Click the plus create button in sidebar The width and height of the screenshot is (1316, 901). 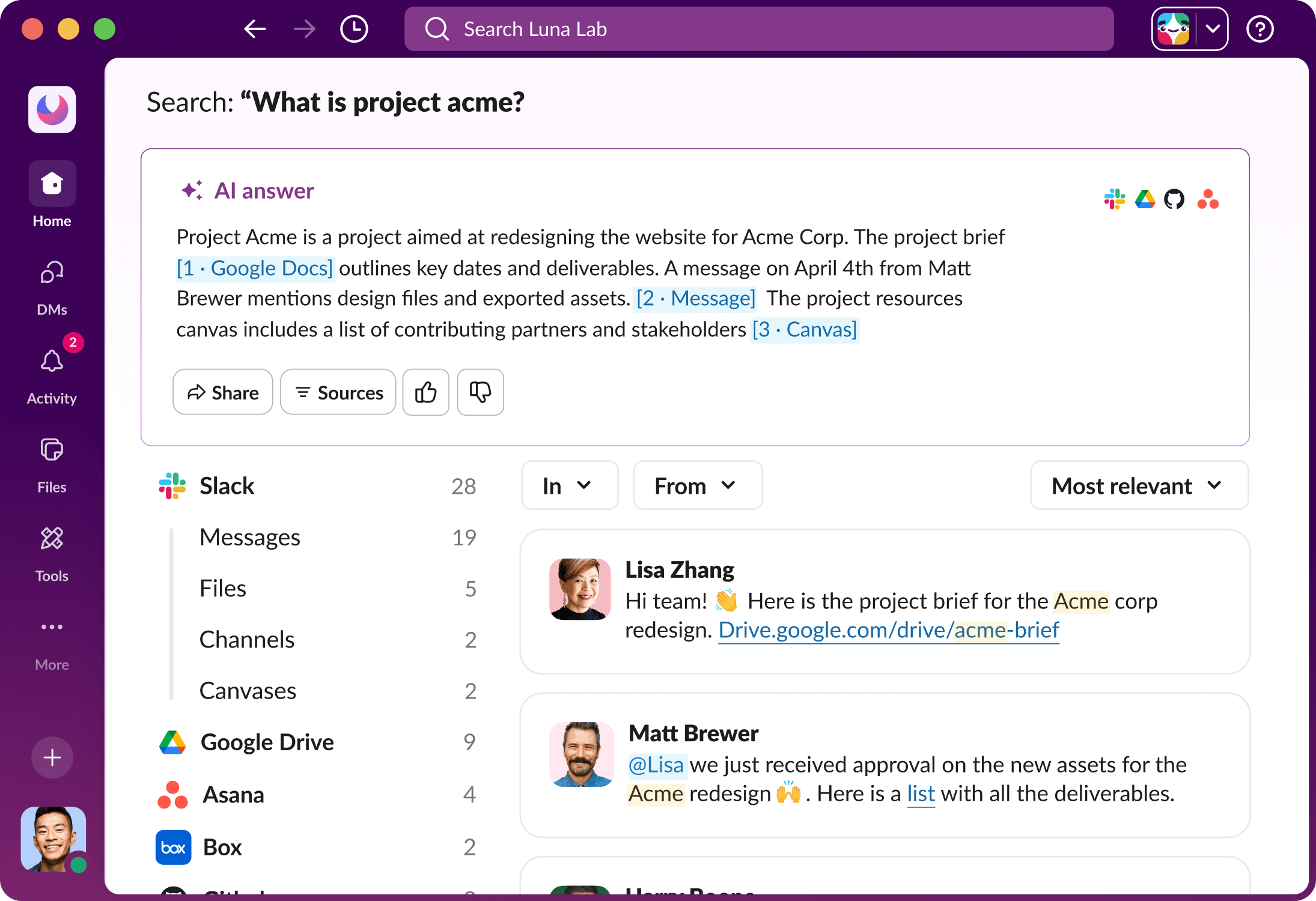52,757
